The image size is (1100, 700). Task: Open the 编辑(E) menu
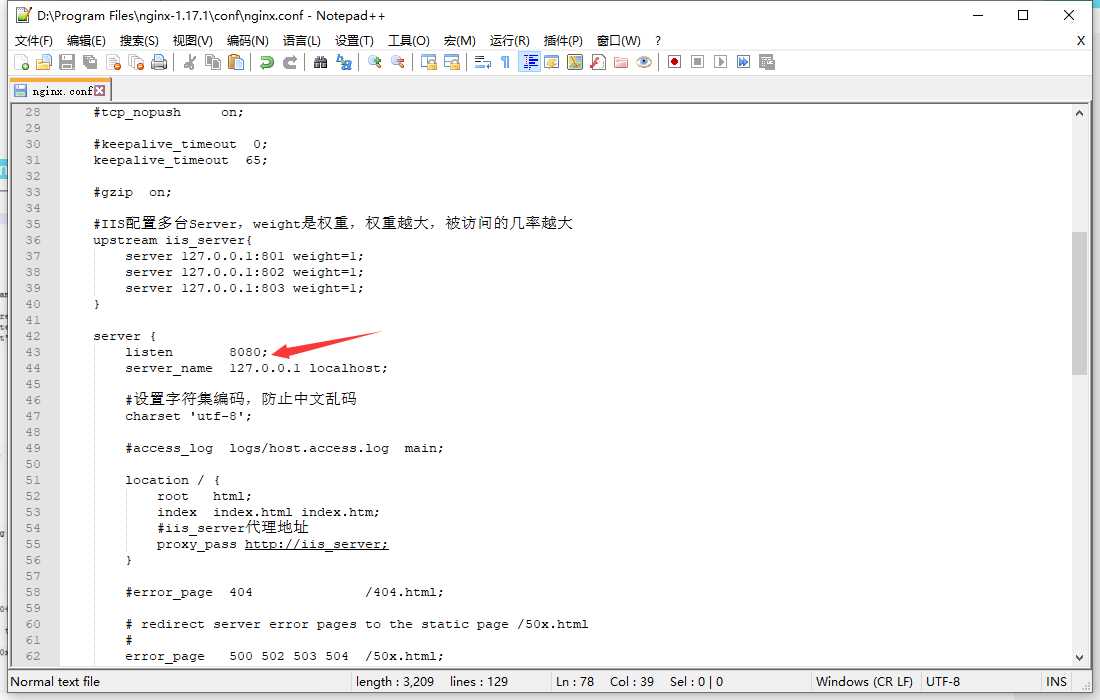click(86, 41)
